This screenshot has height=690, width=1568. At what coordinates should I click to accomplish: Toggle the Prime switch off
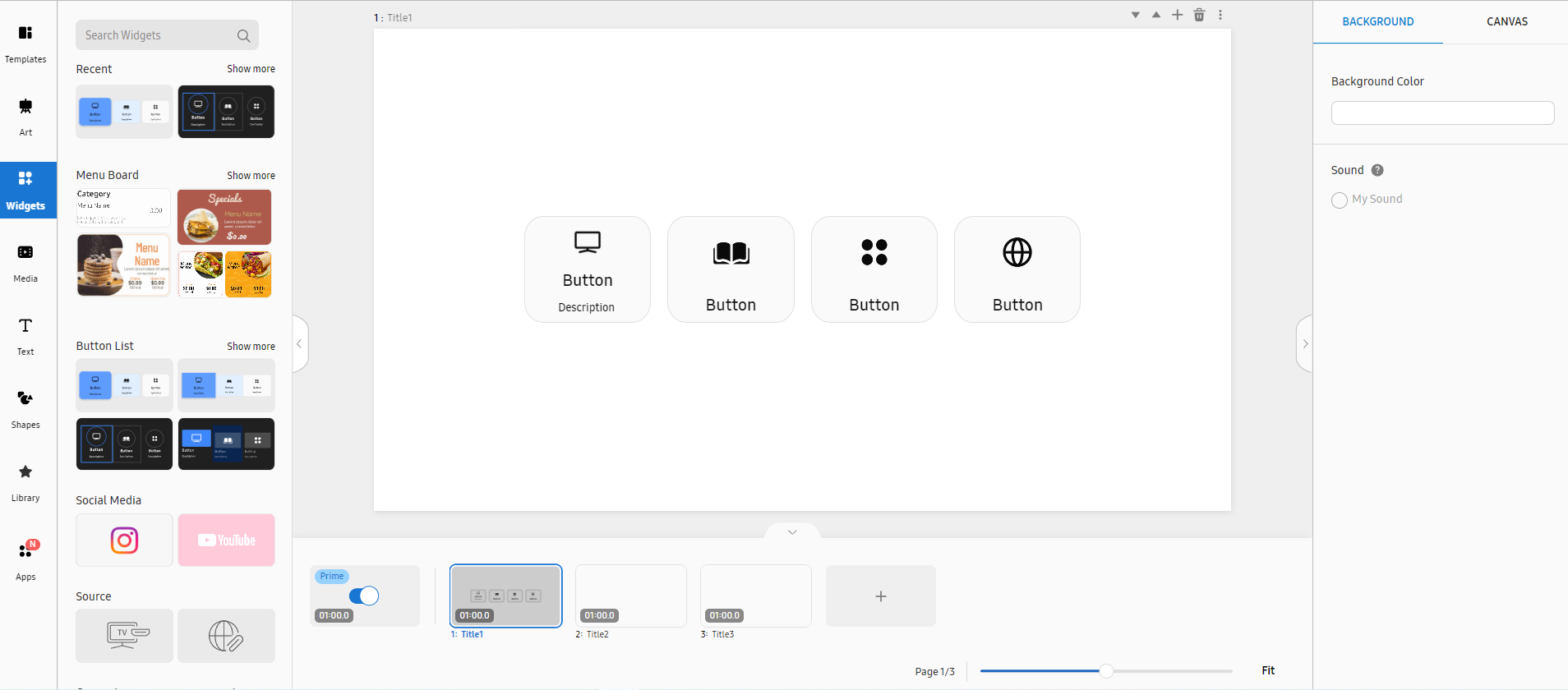[363, 596]
